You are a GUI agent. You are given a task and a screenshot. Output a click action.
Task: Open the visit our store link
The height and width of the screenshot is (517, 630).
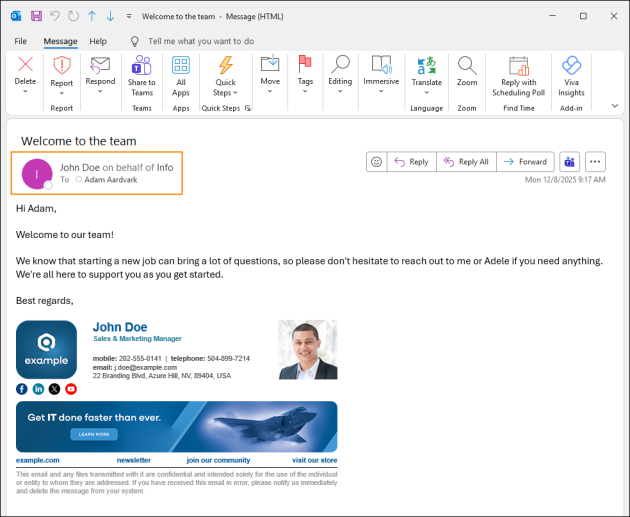click(315, 460)
